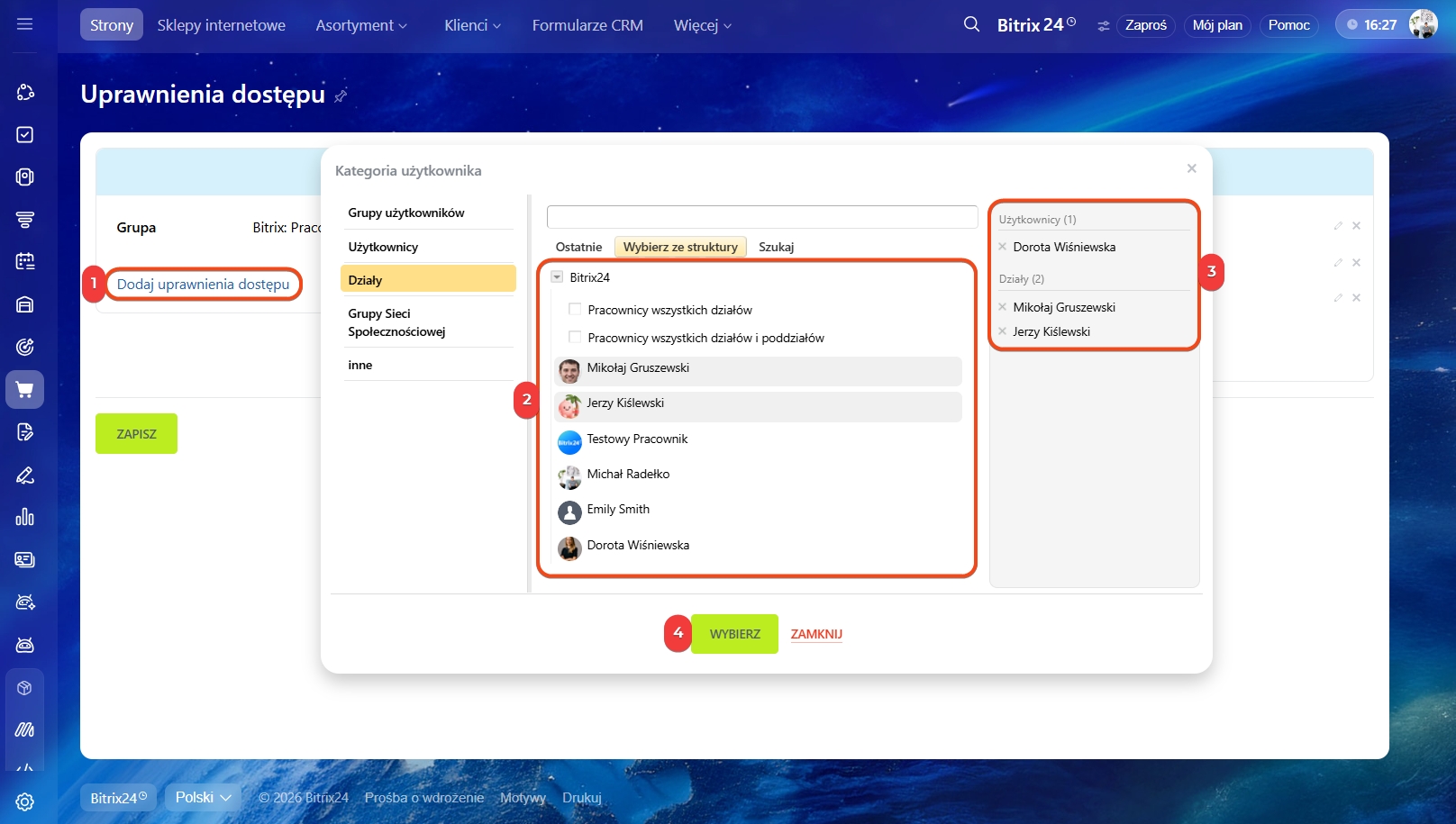Select Użytkownicy category in the left list
This screenshot has width=1456, height=824.
click(x=383, y=247)
